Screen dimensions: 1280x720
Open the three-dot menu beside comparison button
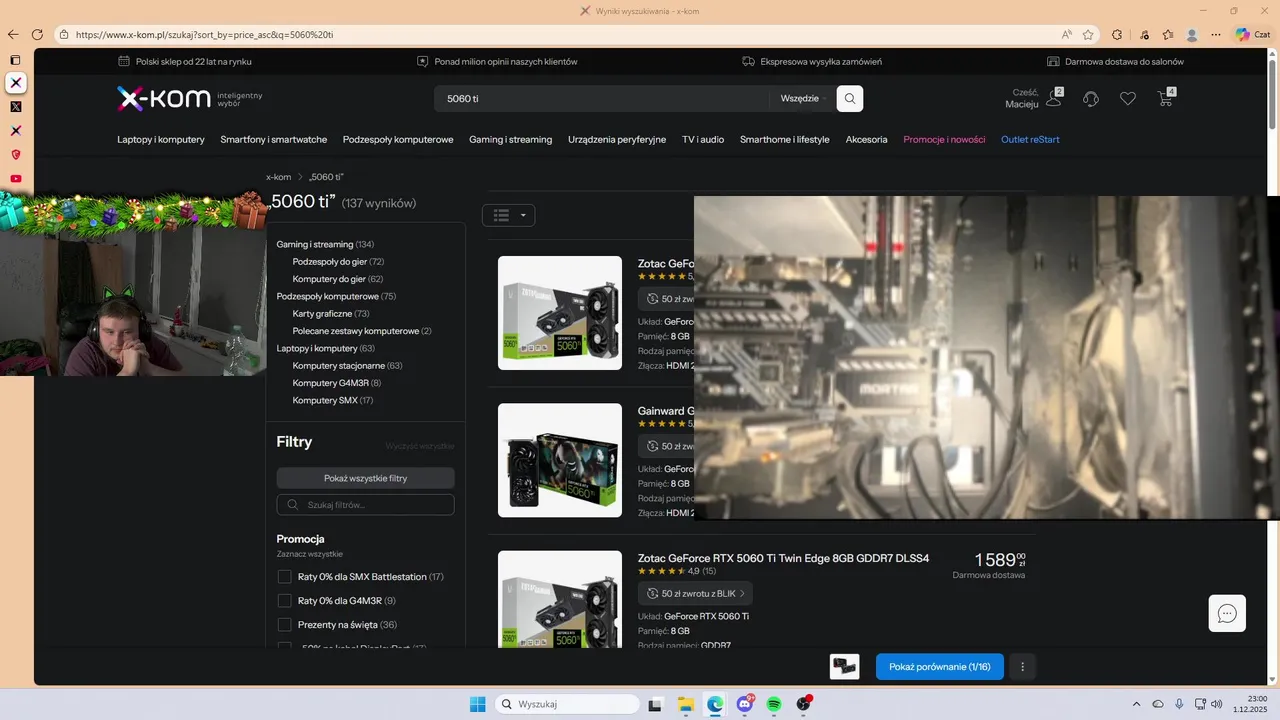(1022, 667)
